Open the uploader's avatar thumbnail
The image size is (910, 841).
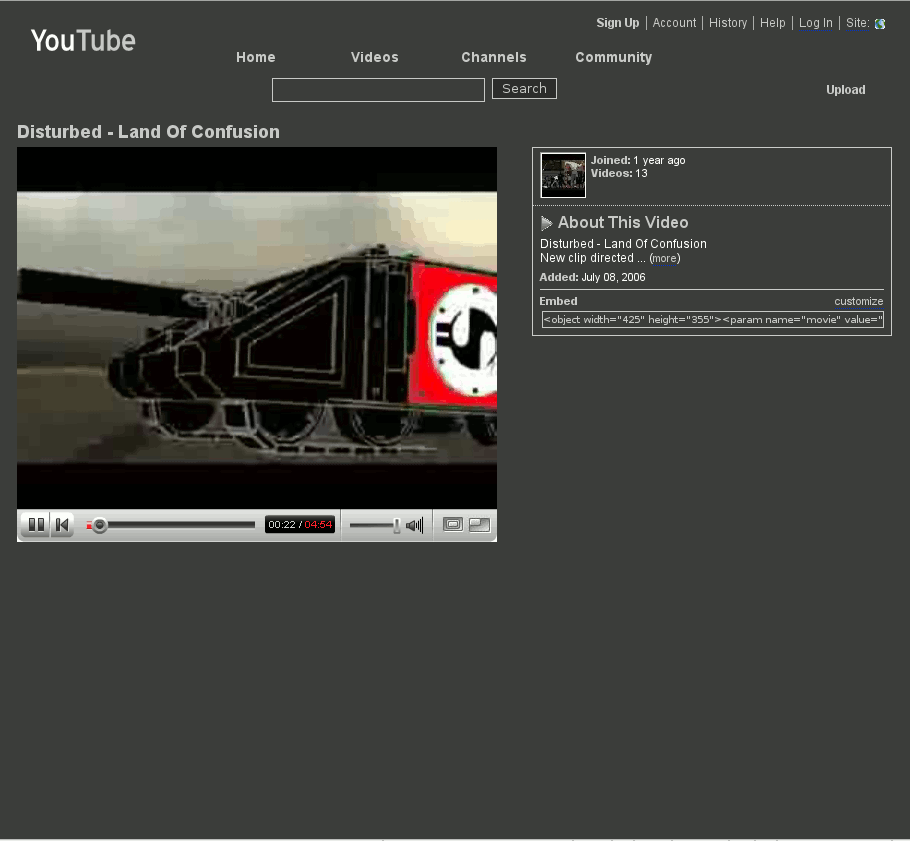tap(563, 175)
